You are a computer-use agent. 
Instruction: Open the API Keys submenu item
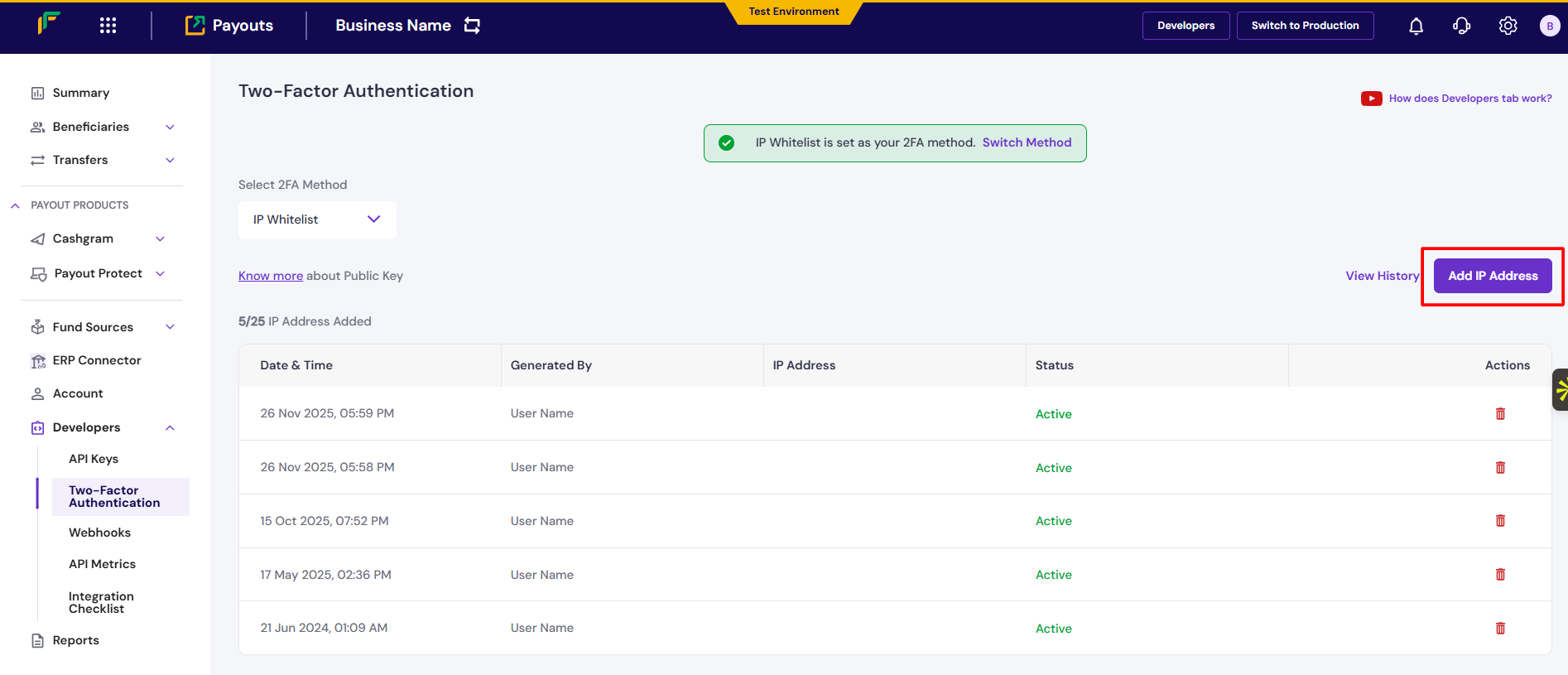pos(94,459)
